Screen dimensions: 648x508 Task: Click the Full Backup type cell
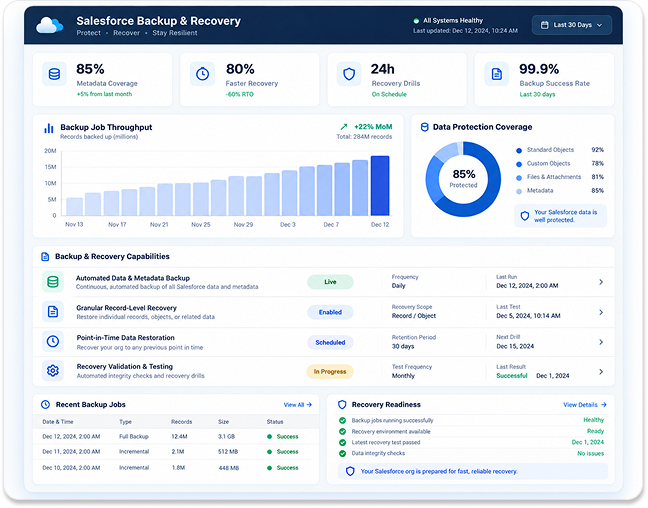point(134,436)
